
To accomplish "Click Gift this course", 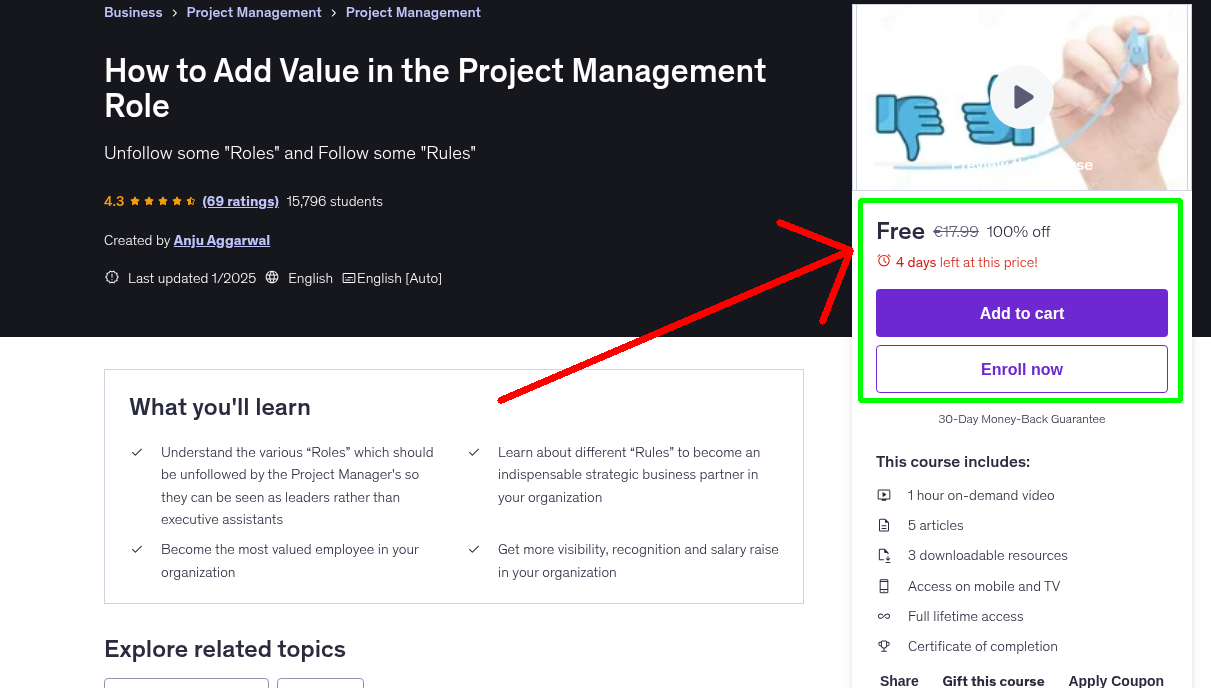I will (992, 680).
